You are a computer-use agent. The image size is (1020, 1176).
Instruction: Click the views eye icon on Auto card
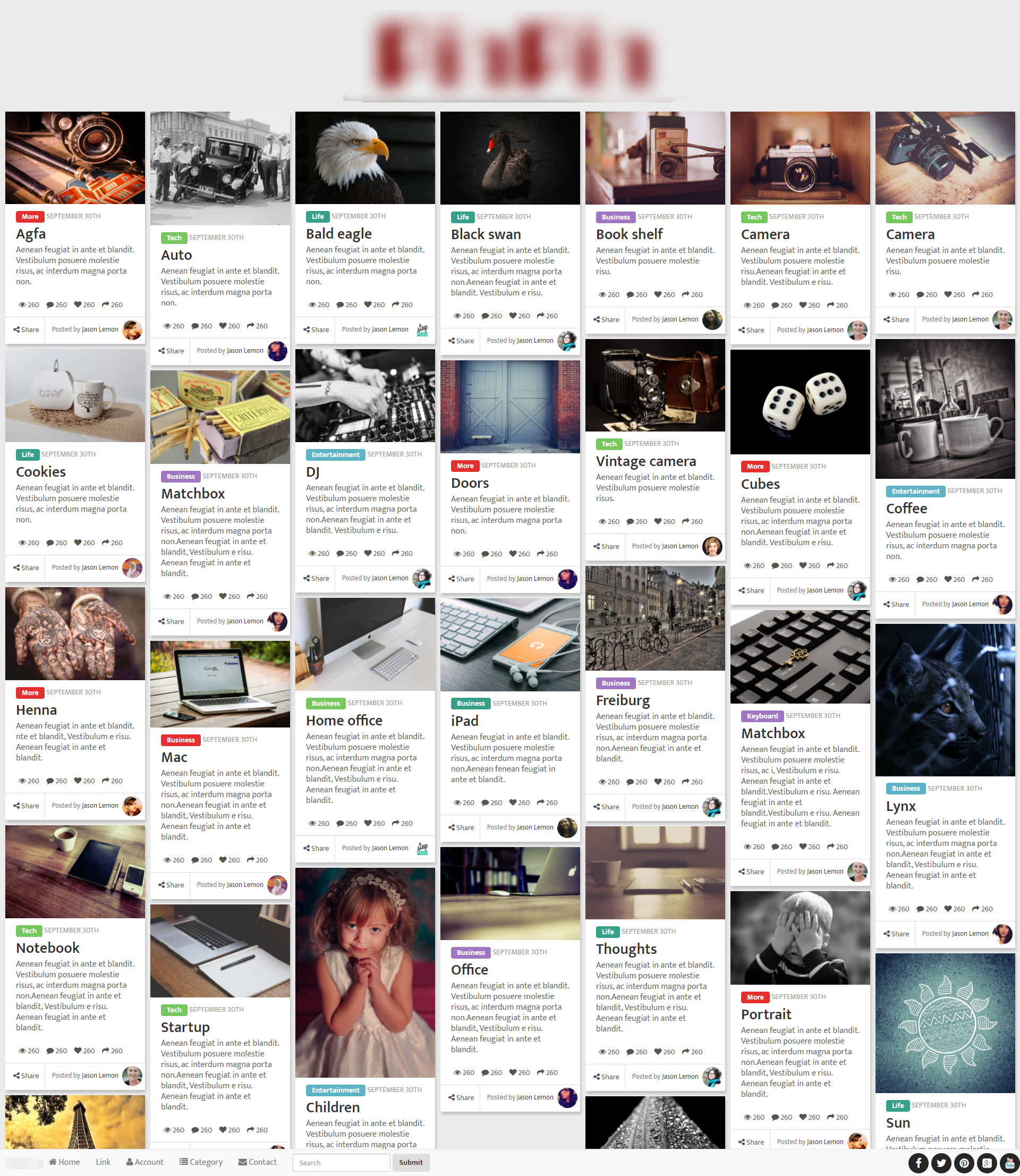click(x=167, y=326)
